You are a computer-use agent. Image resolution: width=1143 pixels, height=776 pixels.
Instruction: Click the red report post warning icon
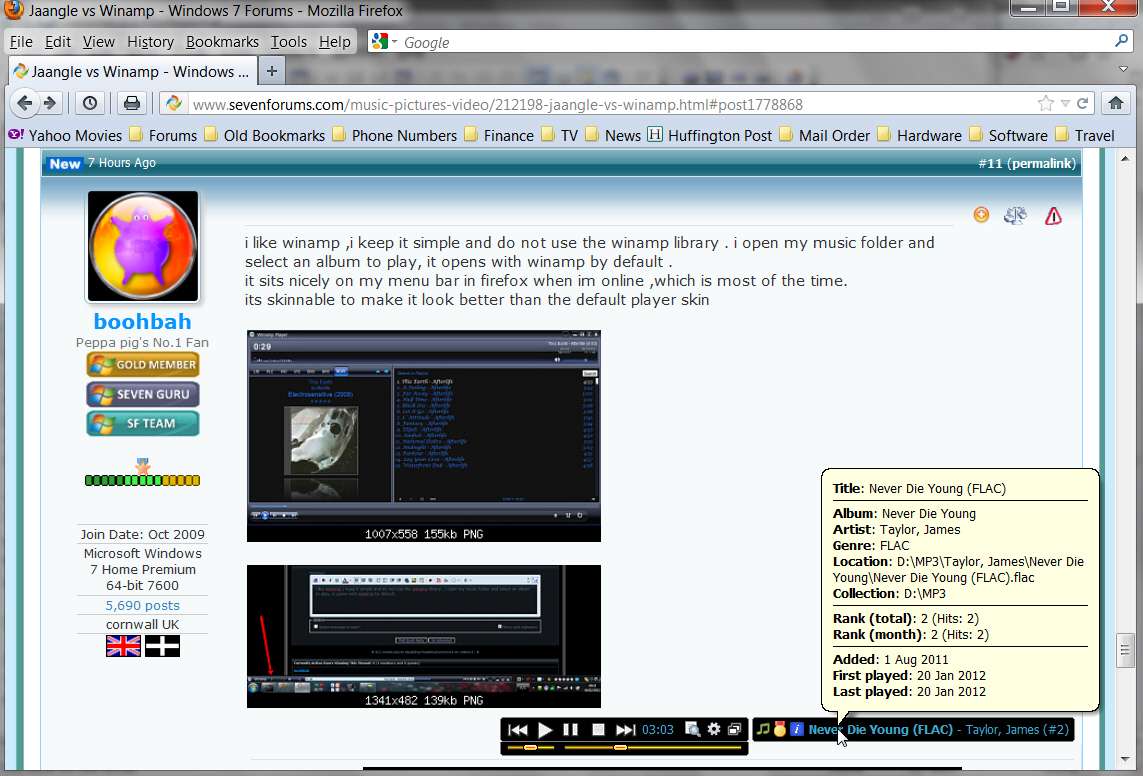(1053, 216)
